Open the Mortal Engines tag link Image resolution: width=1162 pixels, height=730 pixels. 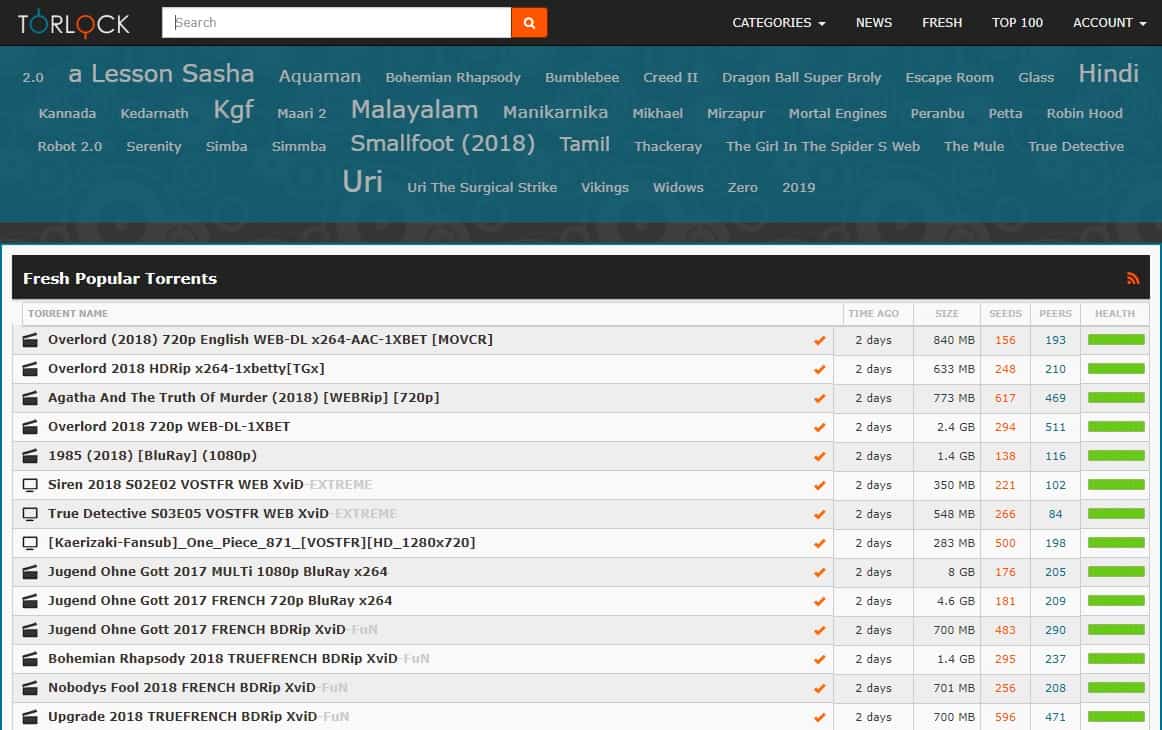[837, 113]
